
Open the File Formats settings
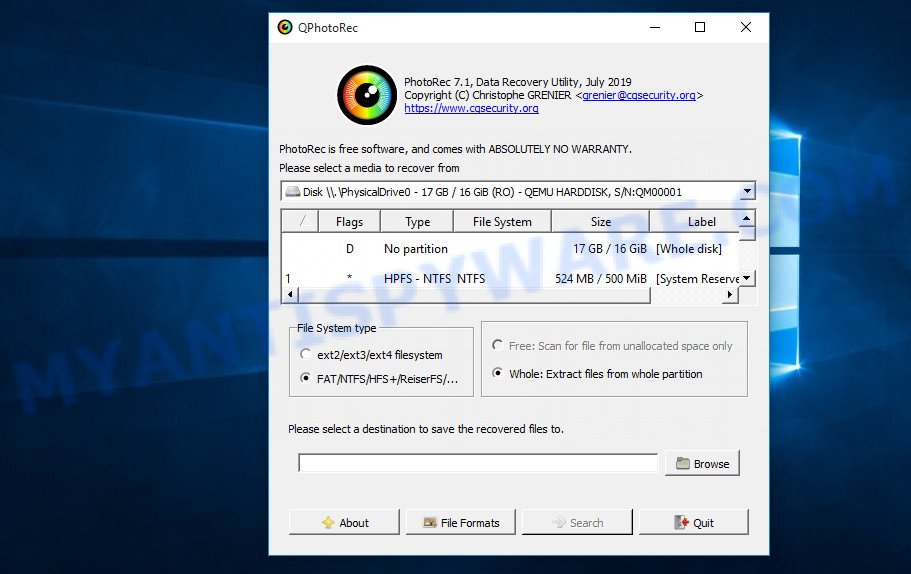click(461, 522)
